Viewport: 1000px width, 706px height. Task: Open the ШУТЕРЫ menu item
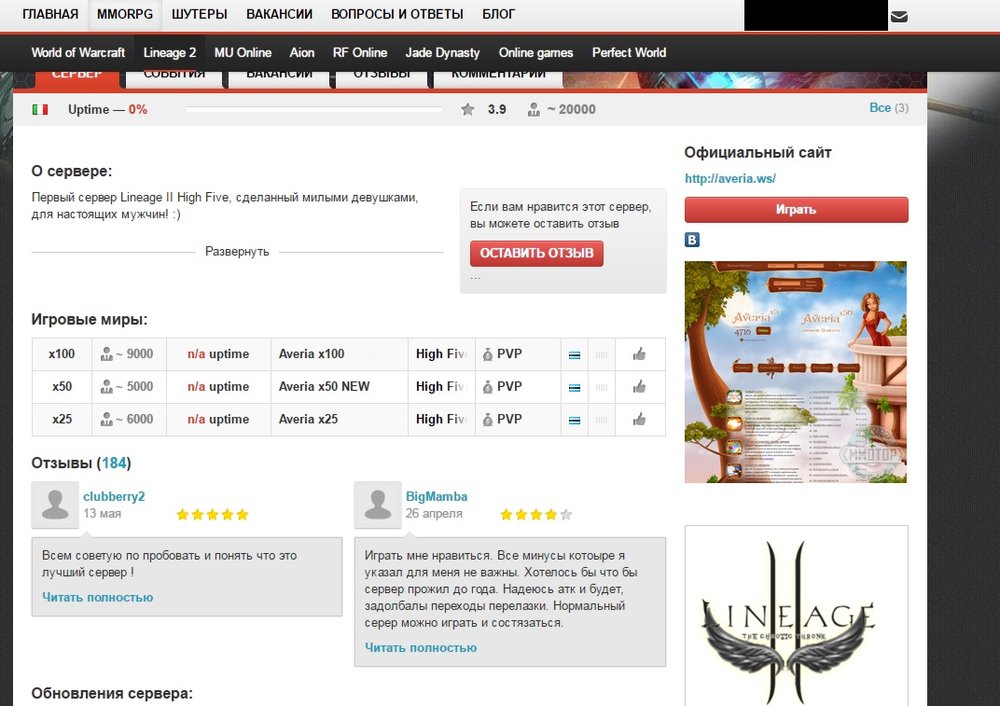point(199,15)
